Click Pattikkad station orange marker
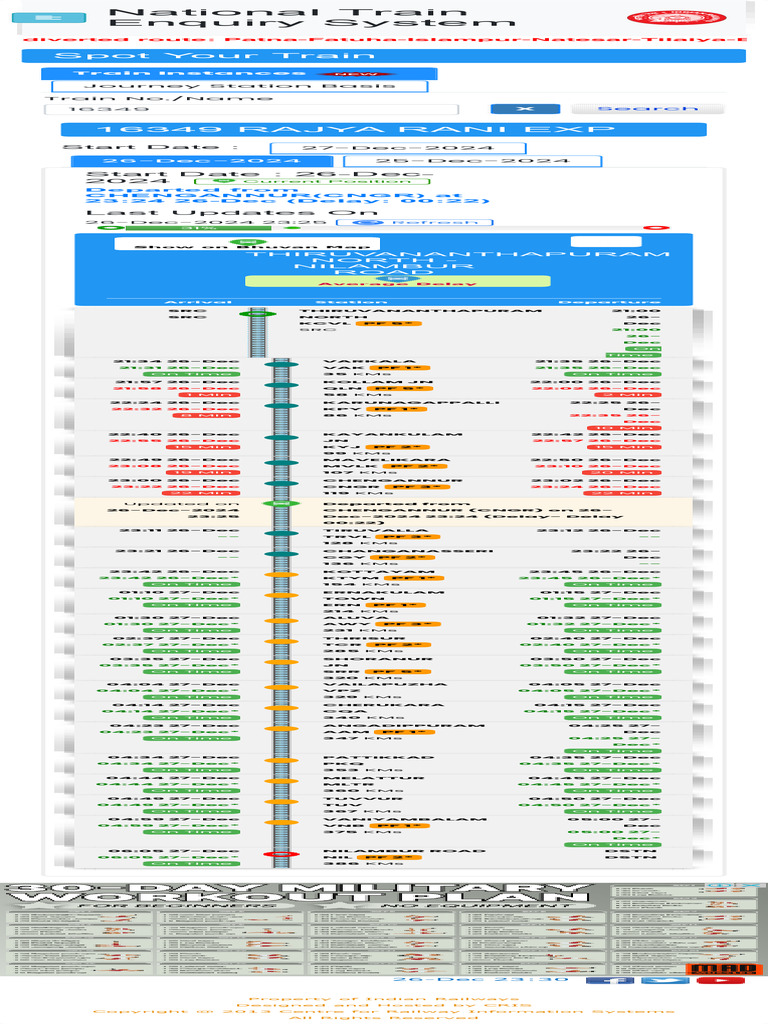The image size is (768, 1024). 281,761
